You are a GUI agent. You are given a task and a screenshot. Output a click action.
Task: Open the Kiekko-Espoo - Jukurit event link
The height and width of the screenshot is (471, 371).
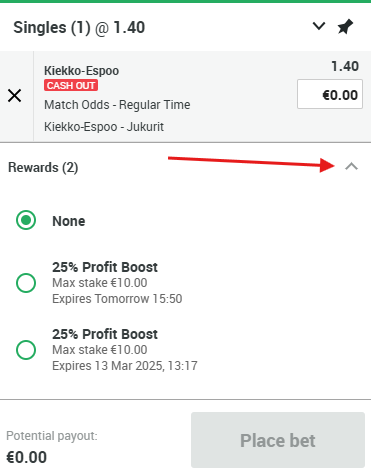pyautogui.click(x=104, y=127)
